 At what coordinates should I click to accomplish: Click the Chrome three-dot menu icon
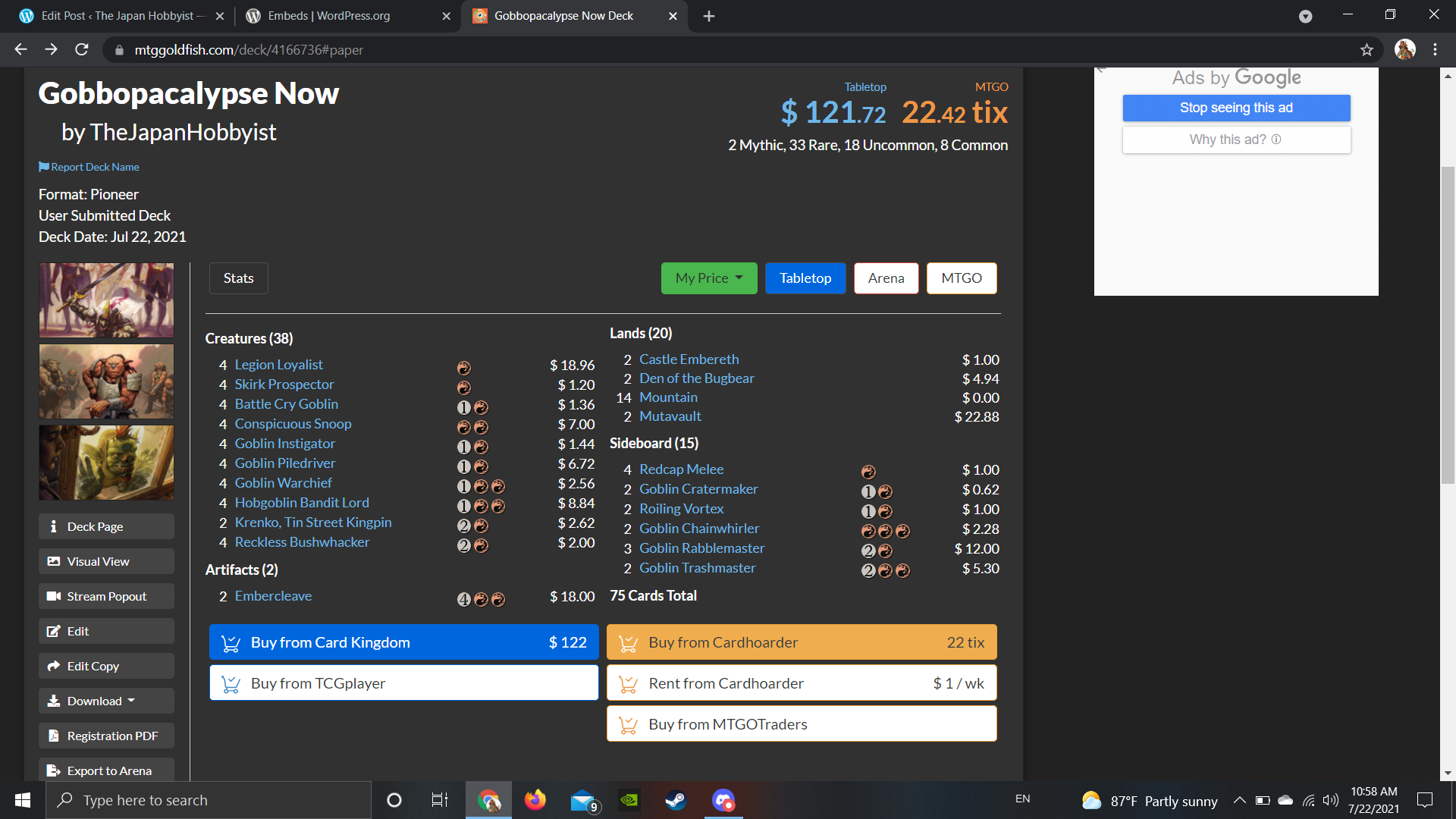(x=1435, y=50)
